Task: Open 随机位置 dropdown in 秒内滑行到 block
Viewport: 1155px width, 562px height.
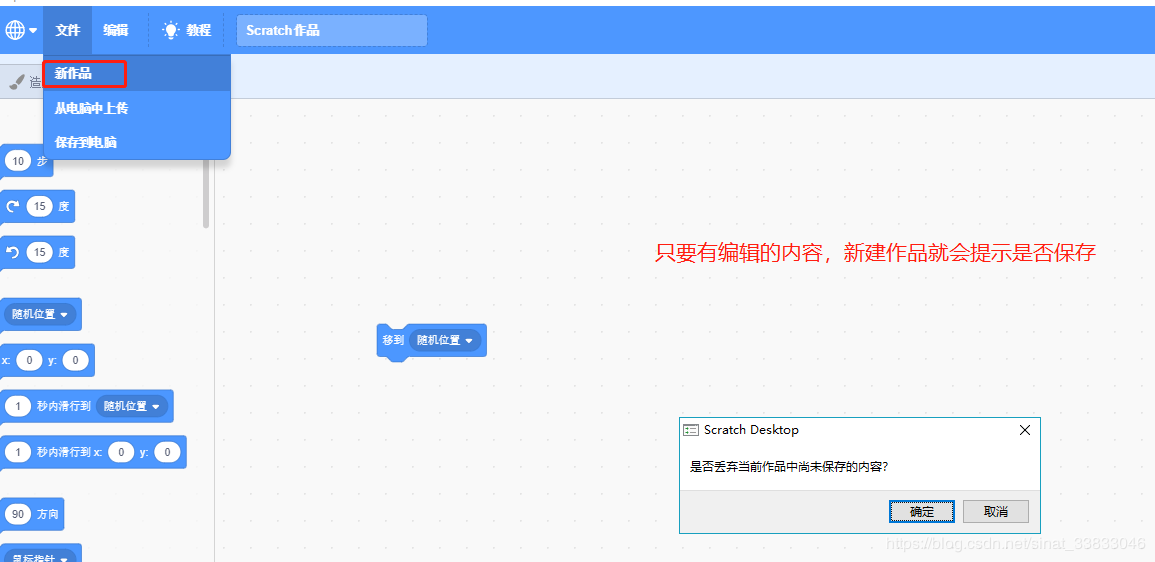Action: (x=133, y=406)
